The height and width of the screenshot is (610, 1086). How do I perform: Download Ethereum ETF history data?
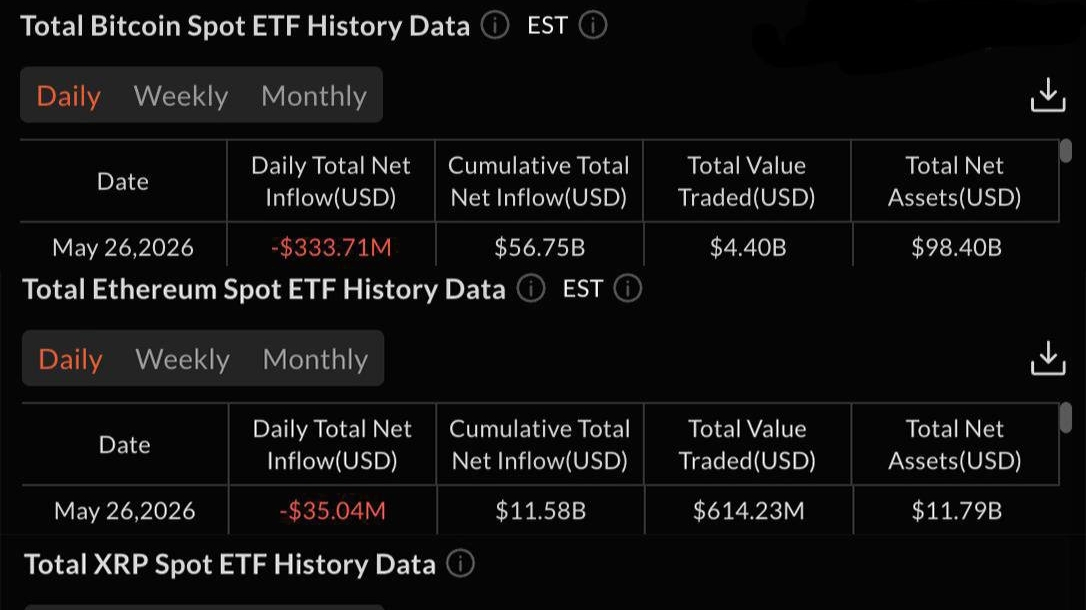pyautogui.click(x=1048, y=358)
